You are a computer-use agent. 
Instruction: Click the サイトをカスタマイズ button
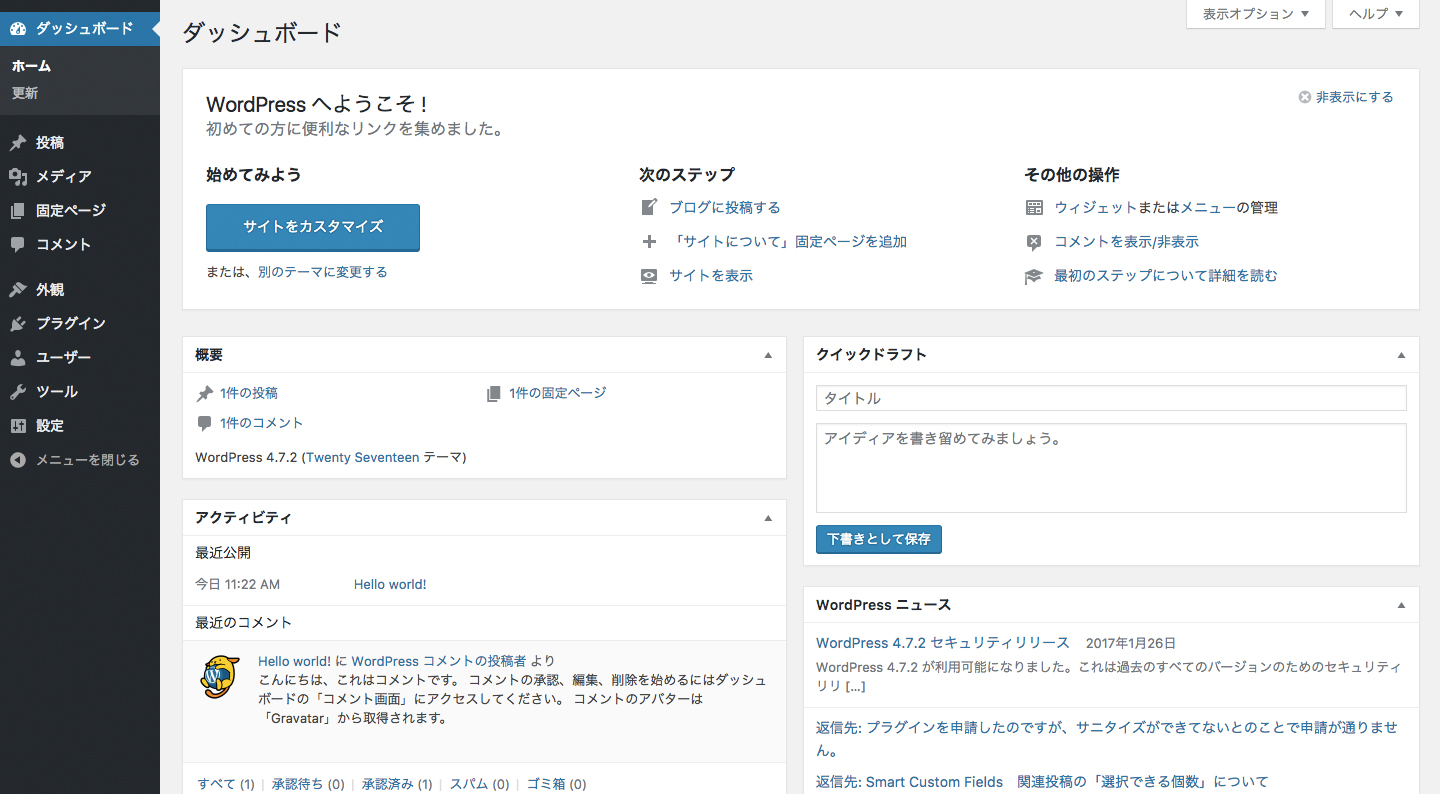click(313, 227)
